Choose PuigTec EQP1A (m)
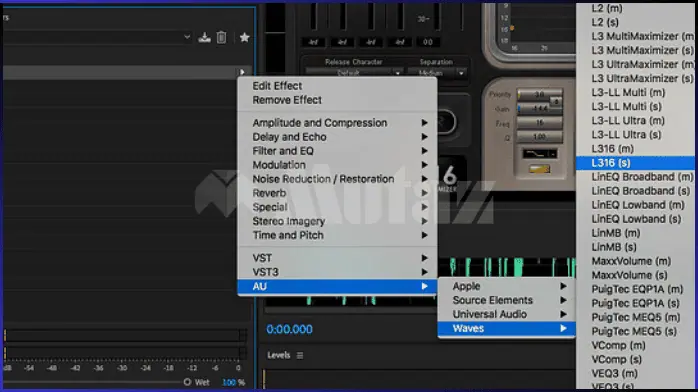The image size is (698, 392). (x=635, y=290)
